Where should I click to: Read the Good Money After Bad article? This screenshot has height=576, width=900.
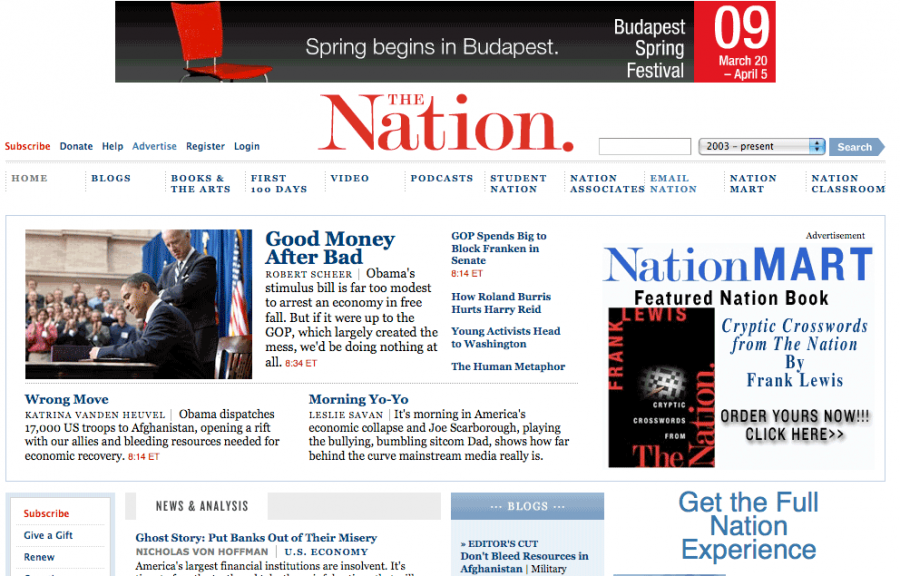[x=330, y=248]
